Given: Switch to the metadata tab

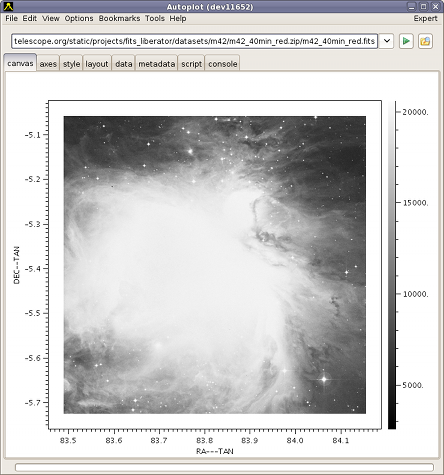Looking at the screenshot, I should click(x=156, y=64).
